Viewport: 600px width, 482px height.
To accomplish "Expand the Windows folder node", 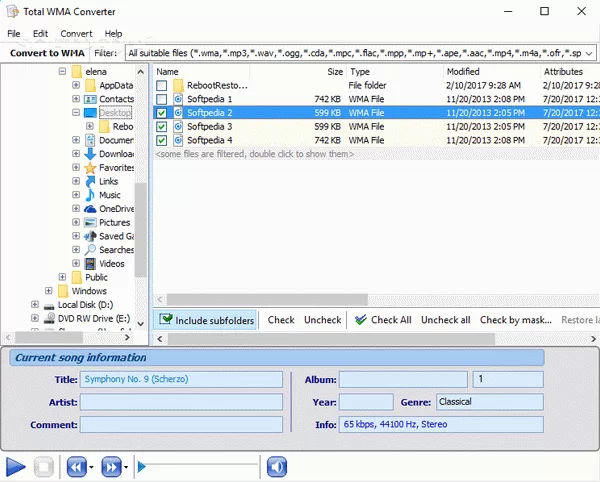I will point(48,291).
